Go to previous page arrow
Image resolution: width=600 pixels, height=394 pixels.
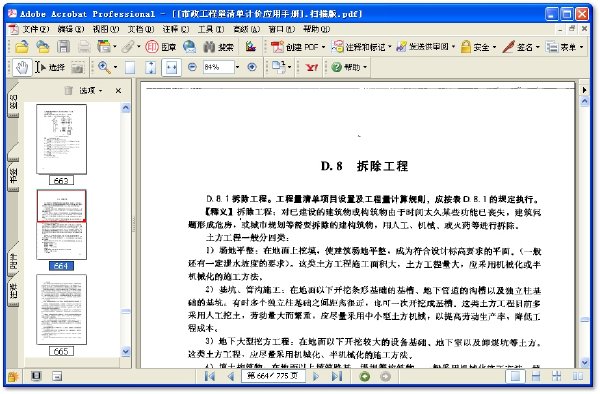(230, 376)
